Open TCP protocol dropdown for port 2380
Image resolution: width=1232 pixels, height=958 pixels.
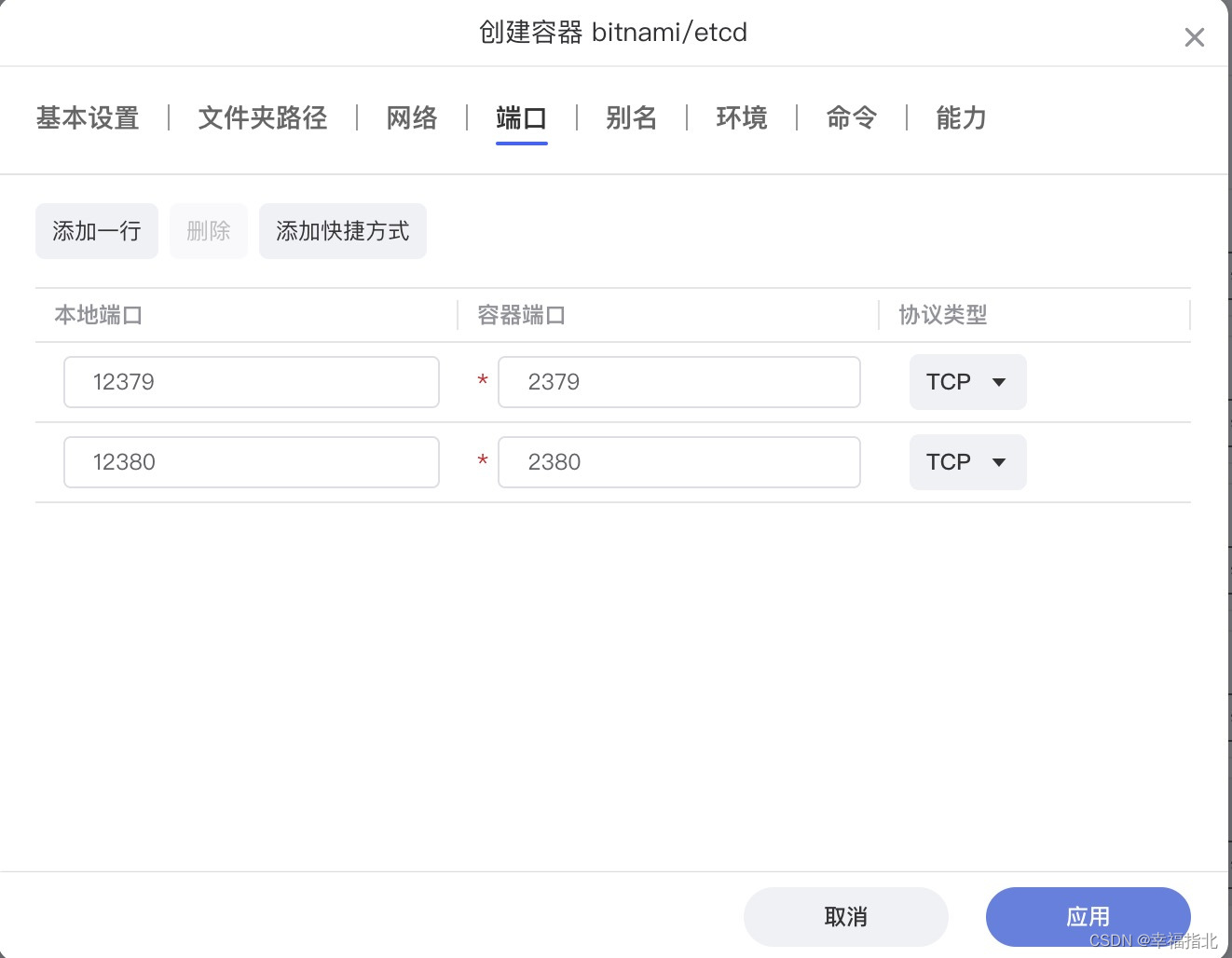[x=968, y=462]
